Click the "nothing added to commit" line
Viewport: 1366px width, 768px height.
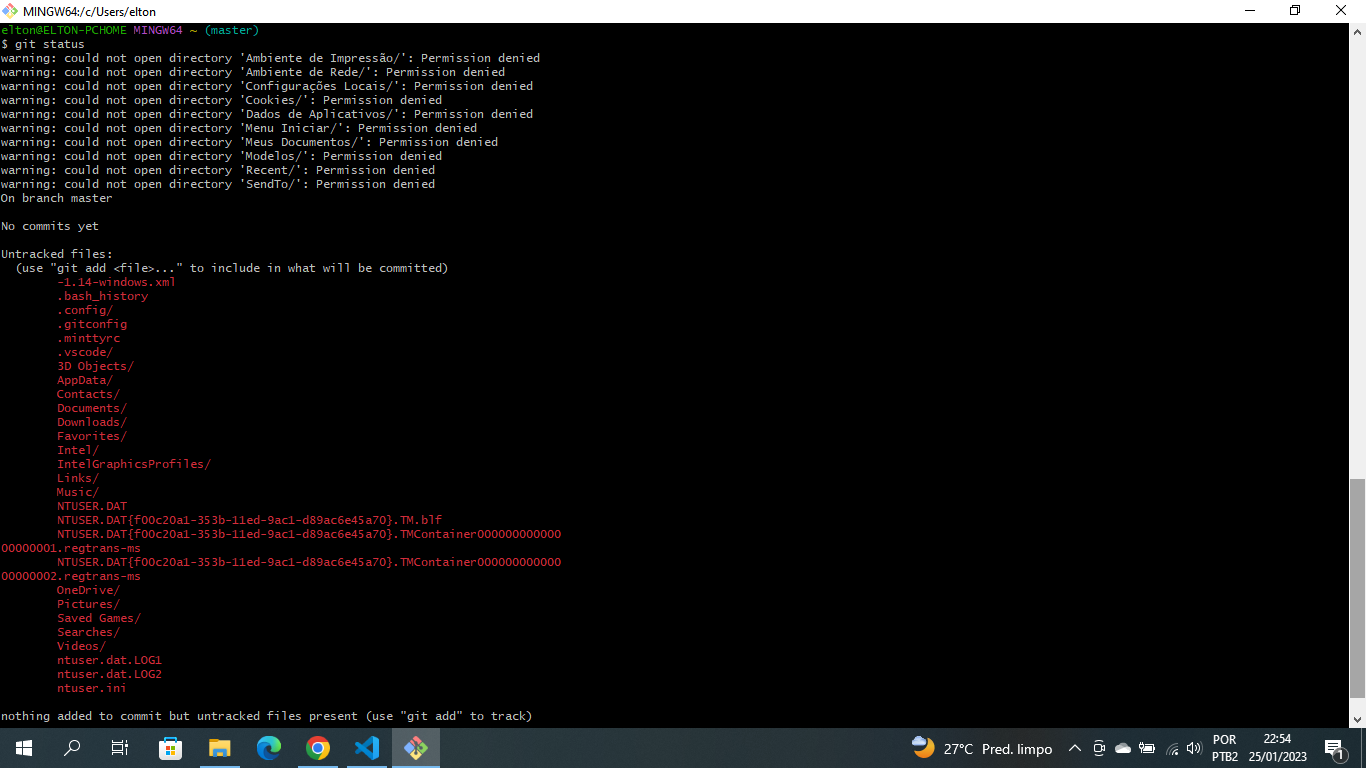pos(266,716)
